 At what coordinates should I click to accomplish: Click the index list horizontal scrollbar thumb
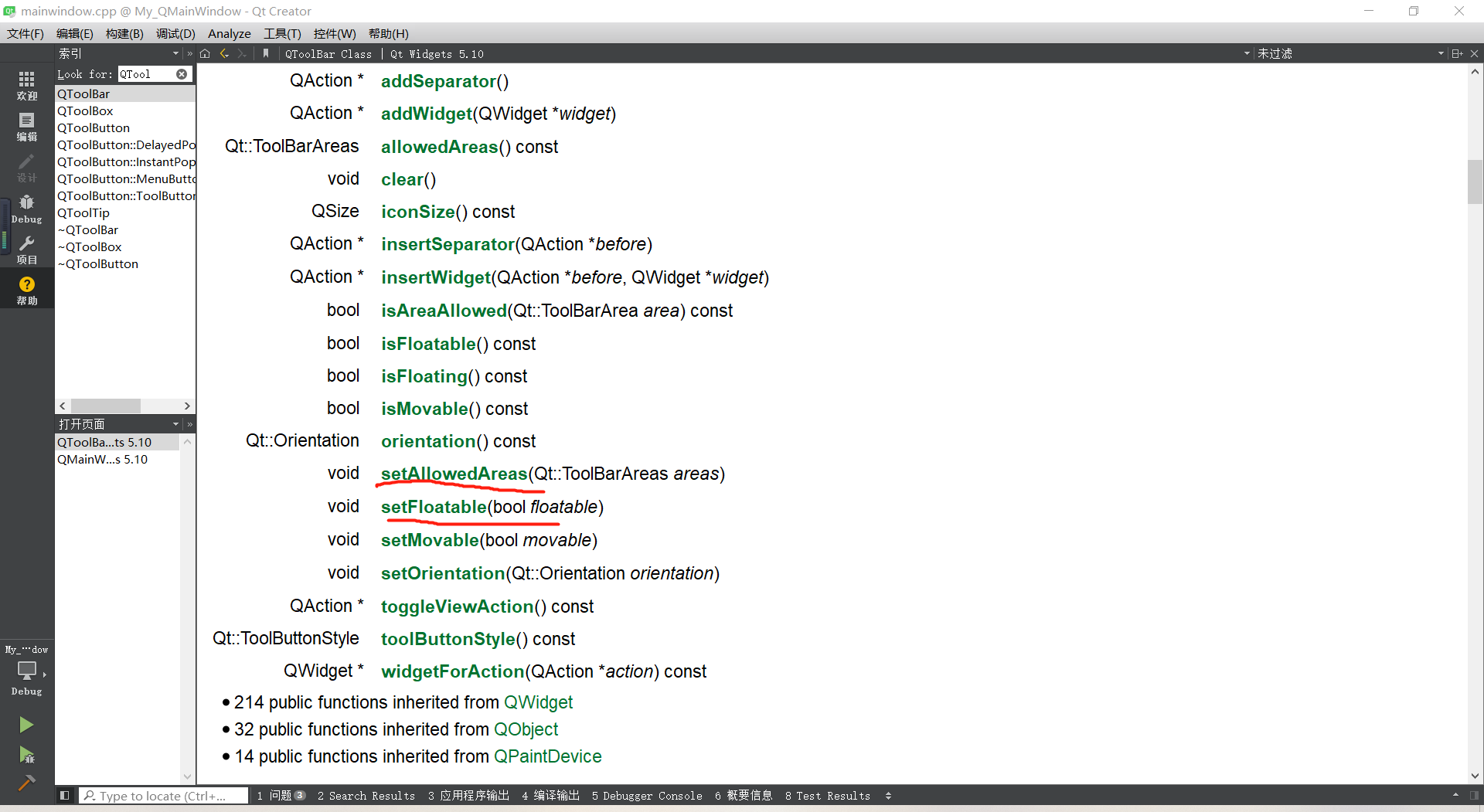coord(106,406)
